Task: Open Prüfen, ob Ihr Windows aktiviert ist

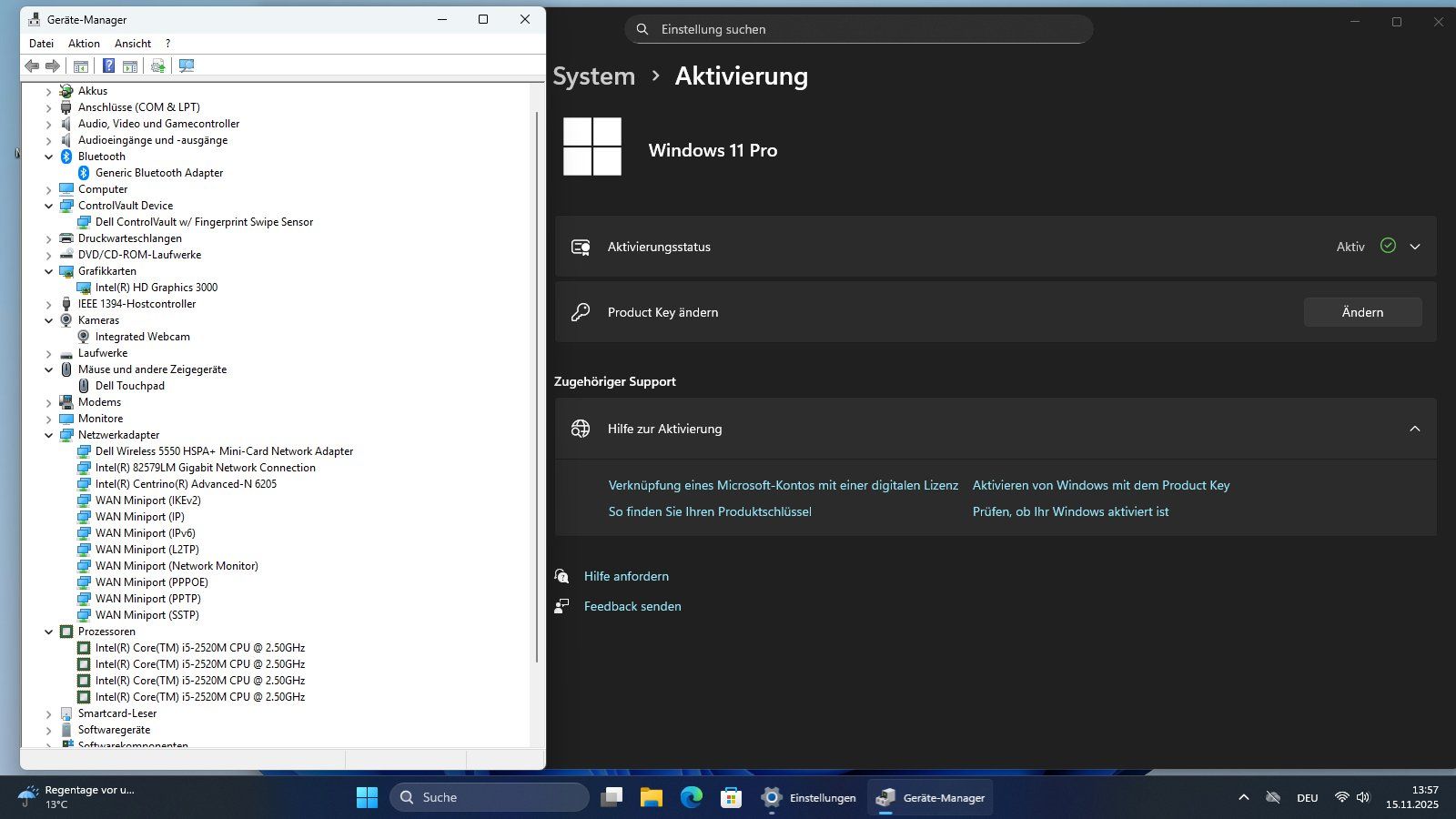Action: (x=1070, y=512)
